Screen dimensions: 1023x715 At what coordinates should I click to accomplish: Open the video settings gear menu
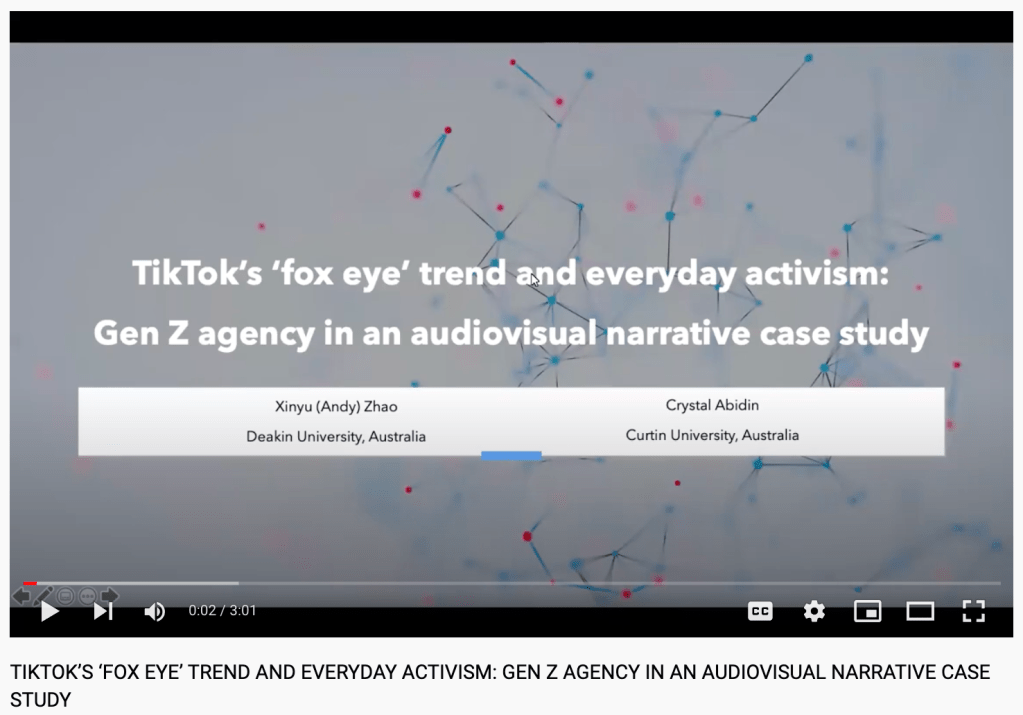coord(814,611)
